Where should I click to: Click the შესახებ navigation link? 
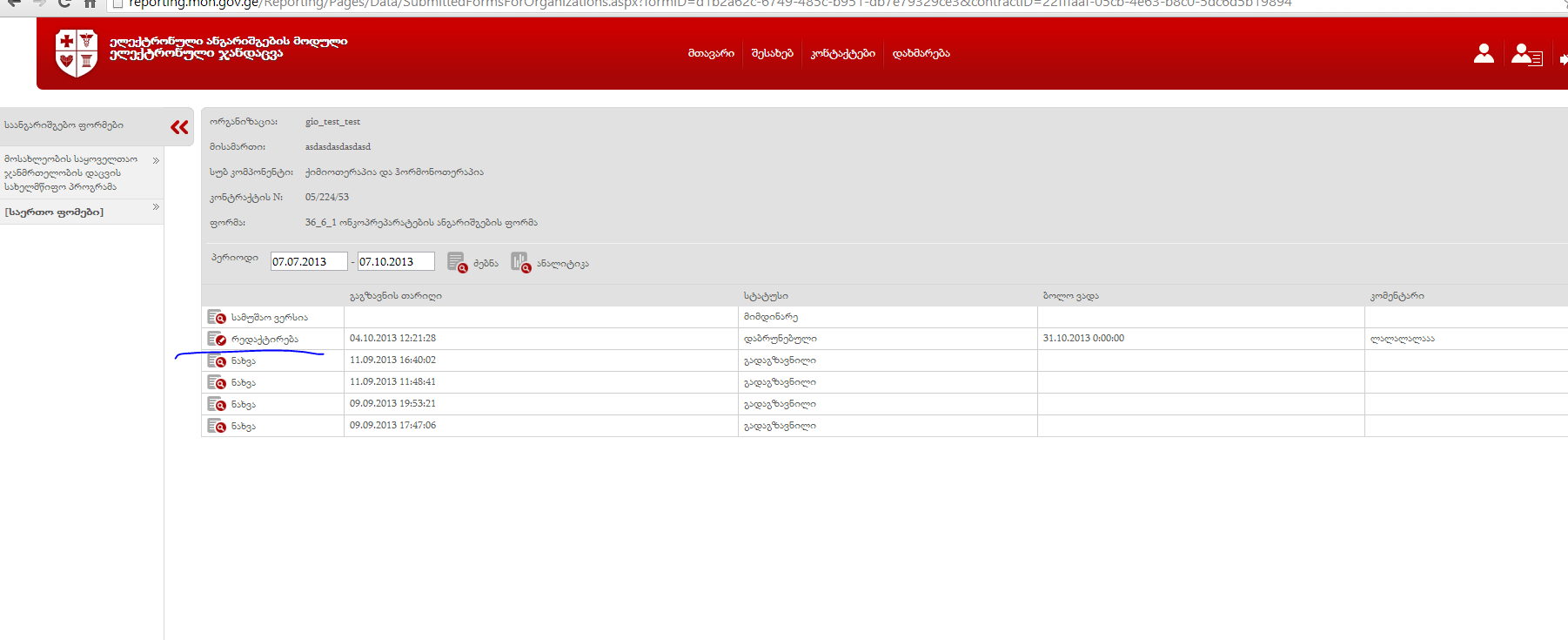click(772, 53)
